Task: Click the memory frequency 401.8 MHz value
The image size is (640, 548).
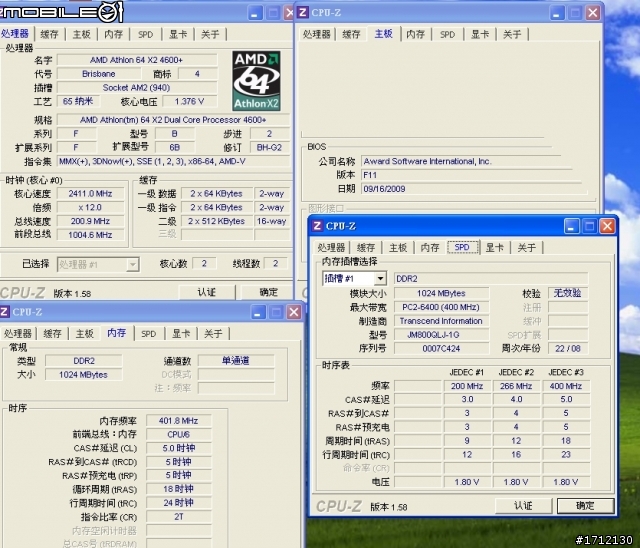Action: (x=179, y=421)
